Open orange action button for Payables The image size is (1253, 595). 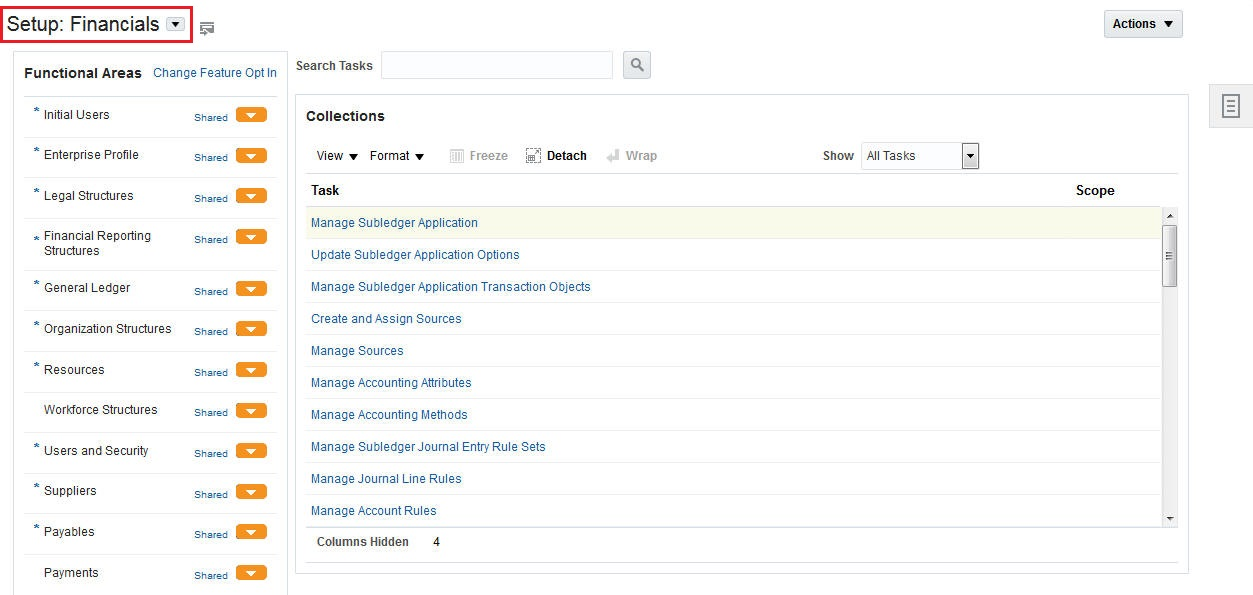[x=251, y=532]
